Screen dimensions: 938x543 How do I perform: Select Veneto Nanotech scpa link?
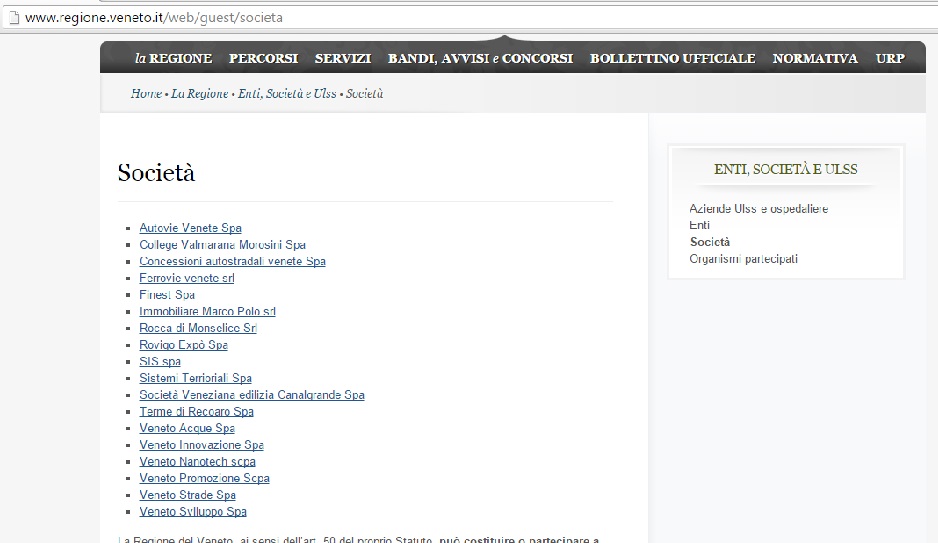[197, 462]
